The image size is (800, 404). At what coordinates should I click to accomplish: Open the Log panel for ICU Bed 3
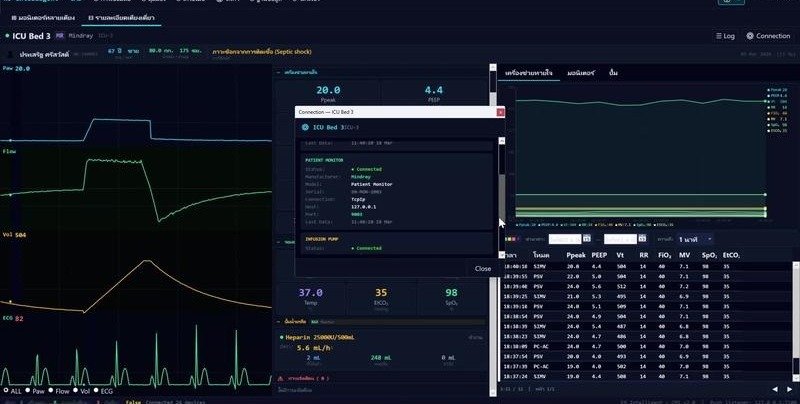click(725, 36)
